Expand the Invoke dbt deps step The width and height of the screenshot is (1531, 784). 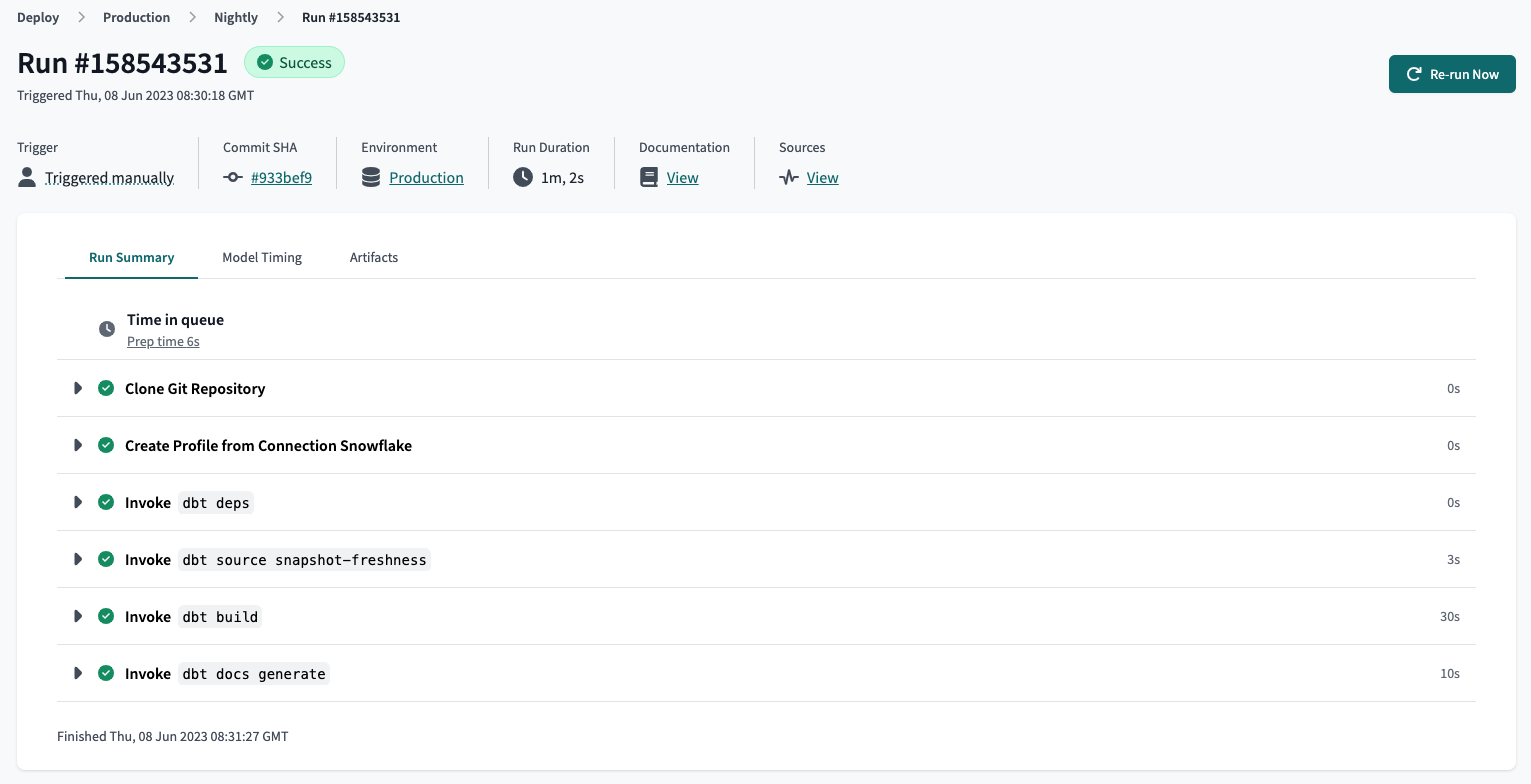[x=78, y=502]
